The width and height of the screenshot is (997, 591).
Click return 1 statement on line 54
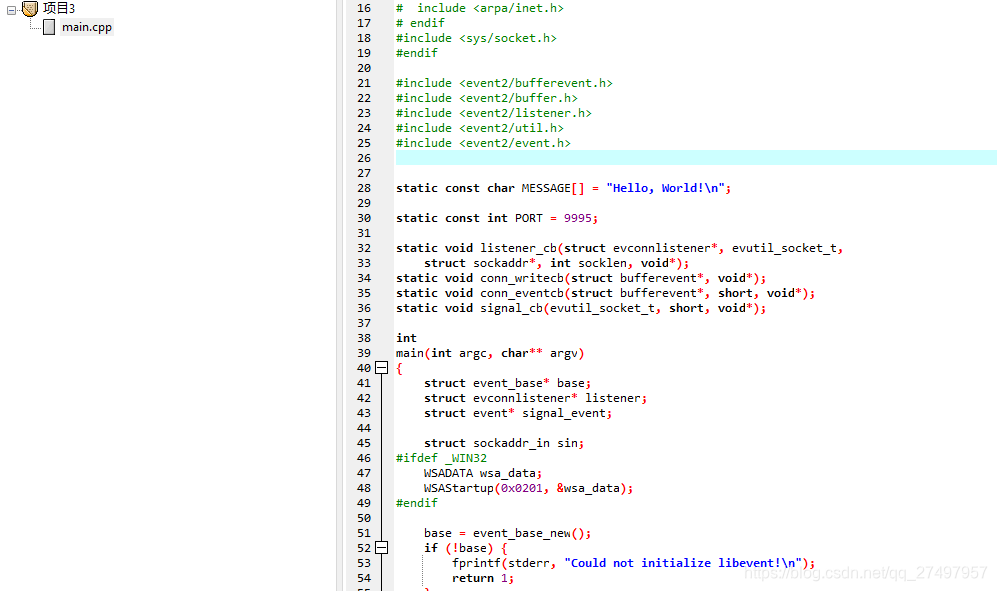point(483,578)
